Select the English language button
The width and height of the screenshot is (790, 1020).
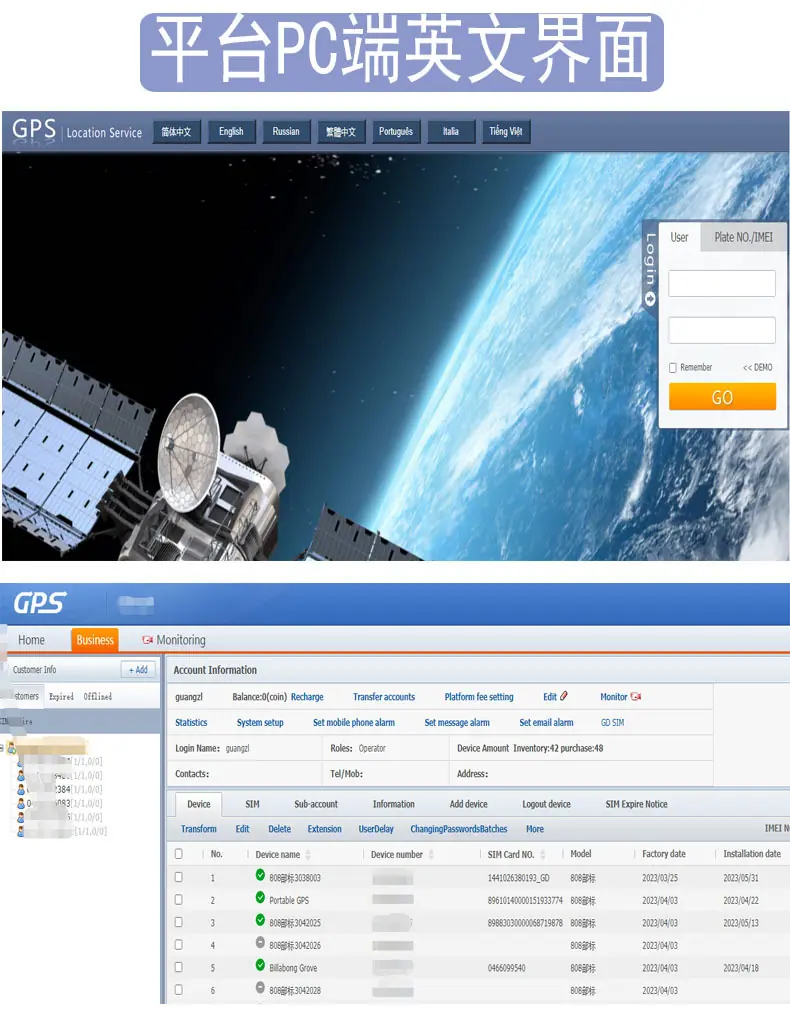pos(231,131)
